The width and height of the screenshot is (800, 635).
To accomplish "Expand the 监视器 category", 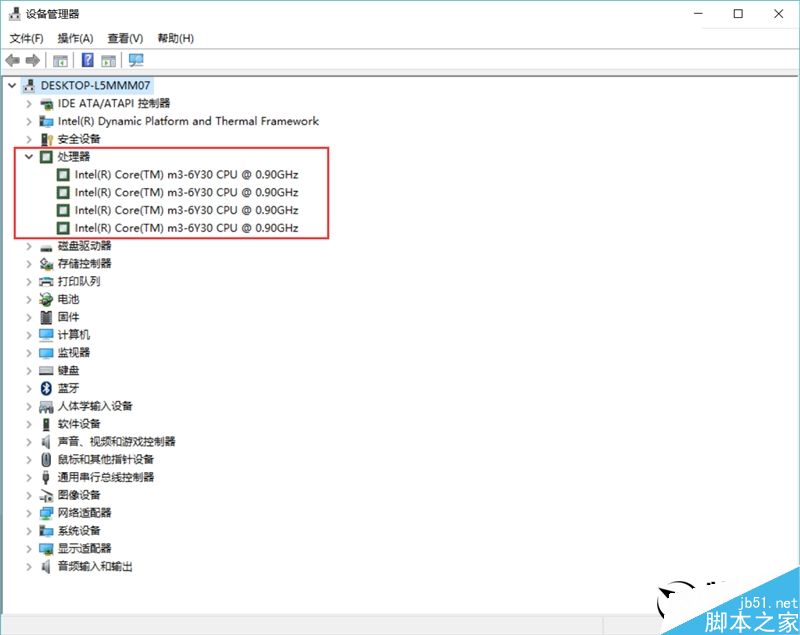I will (29, 353).
